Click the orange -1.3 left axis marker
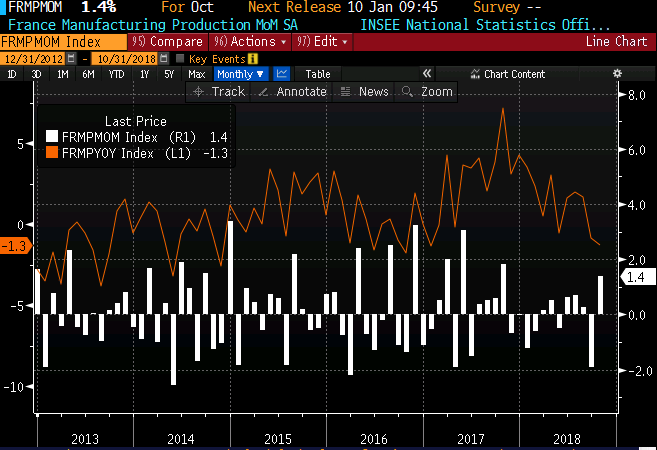 [16, 246]
